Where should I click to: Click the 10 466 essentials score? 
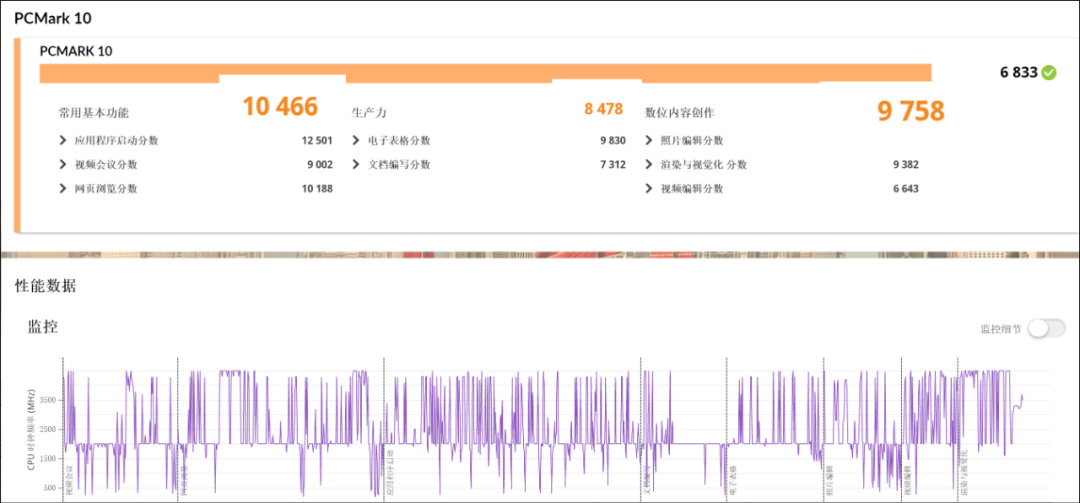(280, 107)
